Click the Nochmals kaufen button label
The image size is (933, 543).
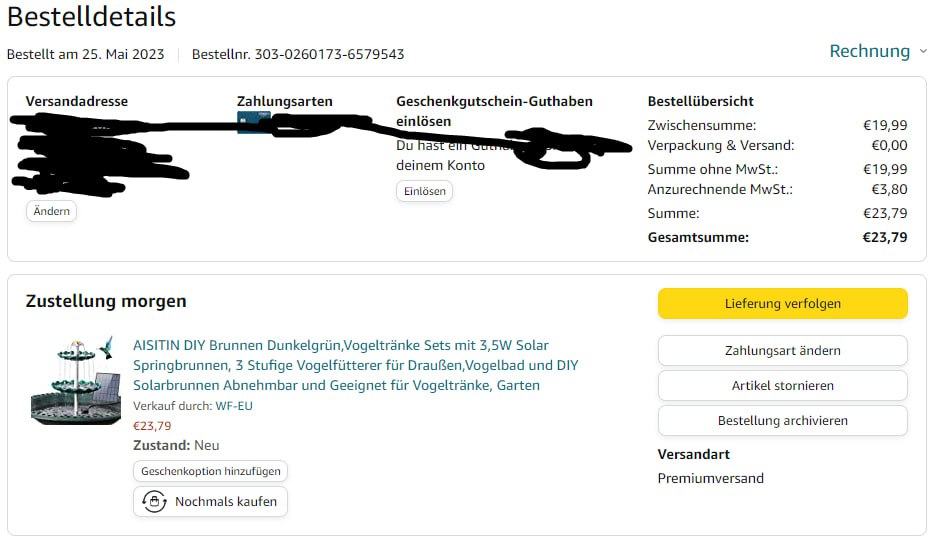tap(226, 501)
